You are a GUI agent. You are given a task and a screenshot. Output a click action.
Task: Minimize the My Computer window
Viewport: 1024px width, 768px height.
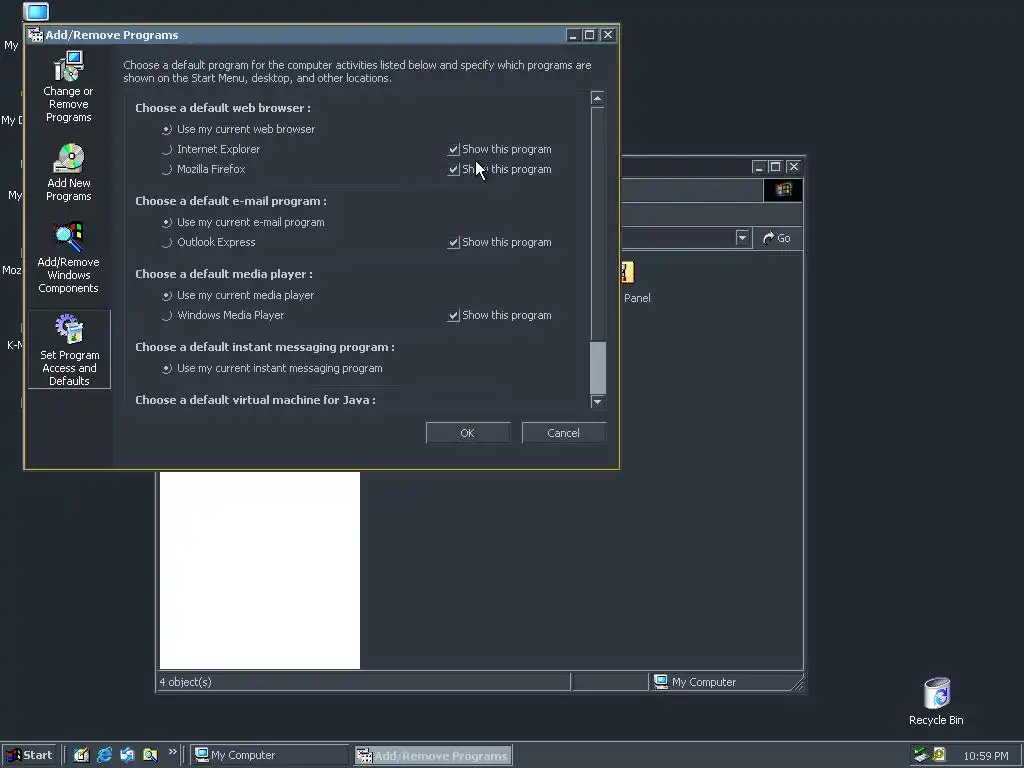click(758, 167)
